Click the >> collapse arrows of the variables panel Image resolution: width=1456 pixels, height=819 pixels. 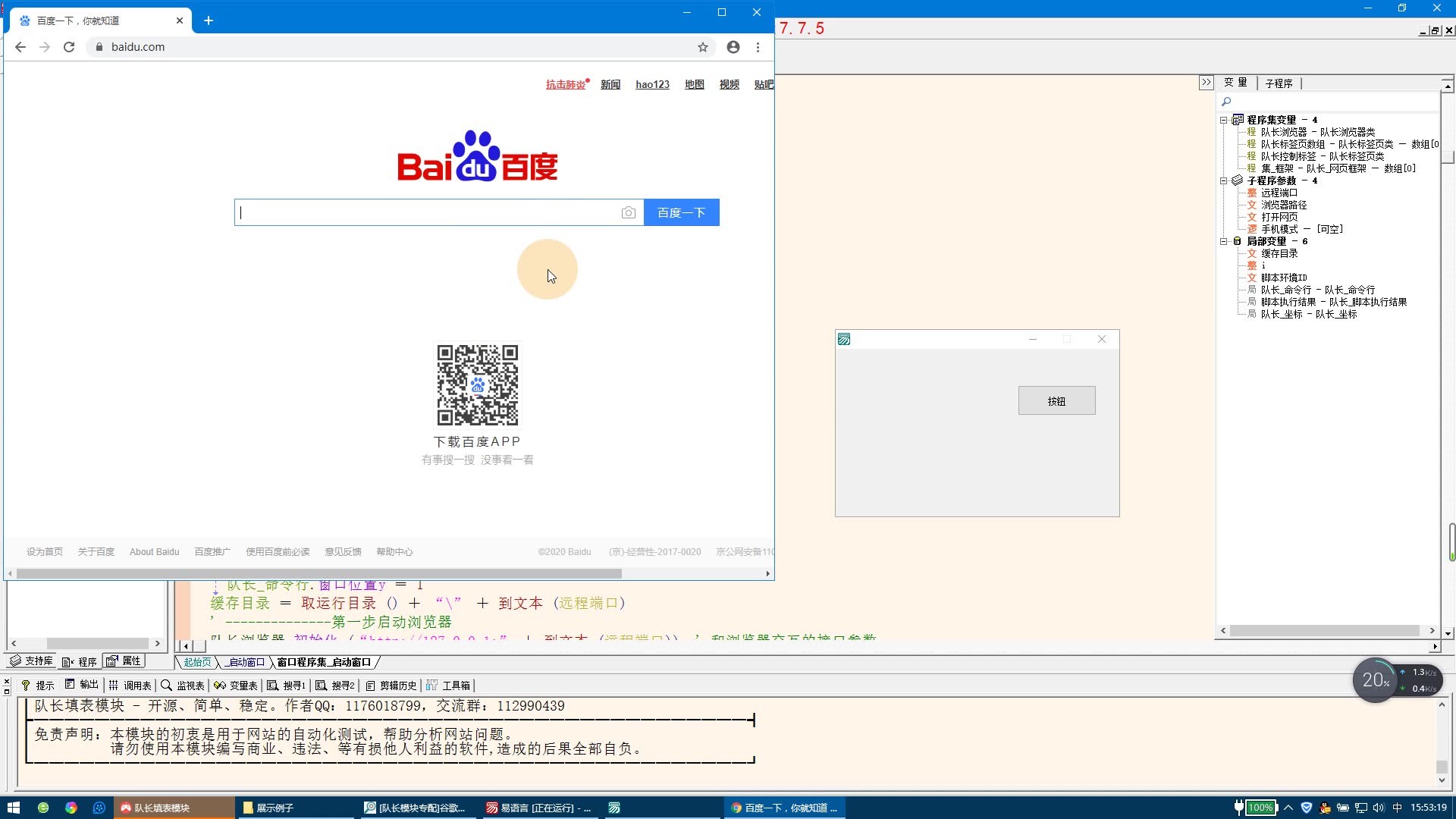click(1206, 83)
